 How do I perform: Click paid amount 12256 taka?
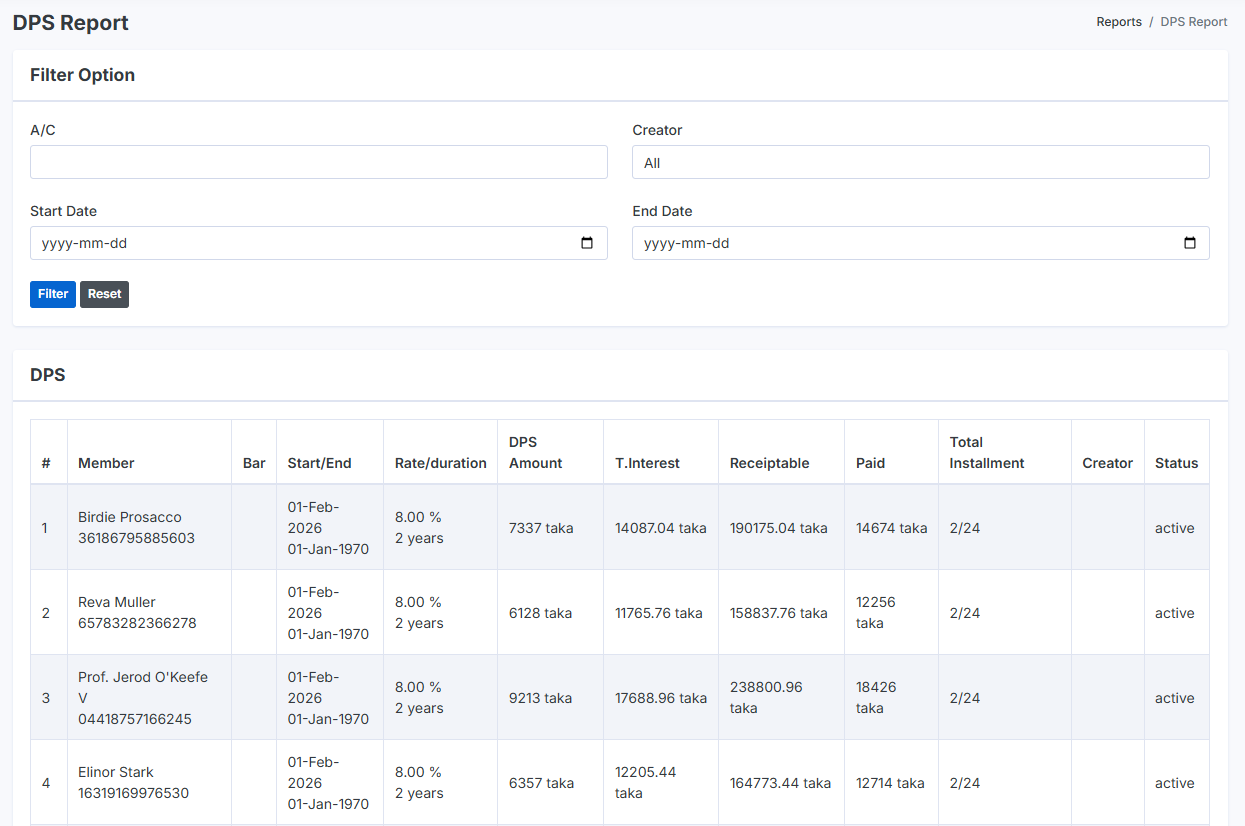(x=876, y=613)
